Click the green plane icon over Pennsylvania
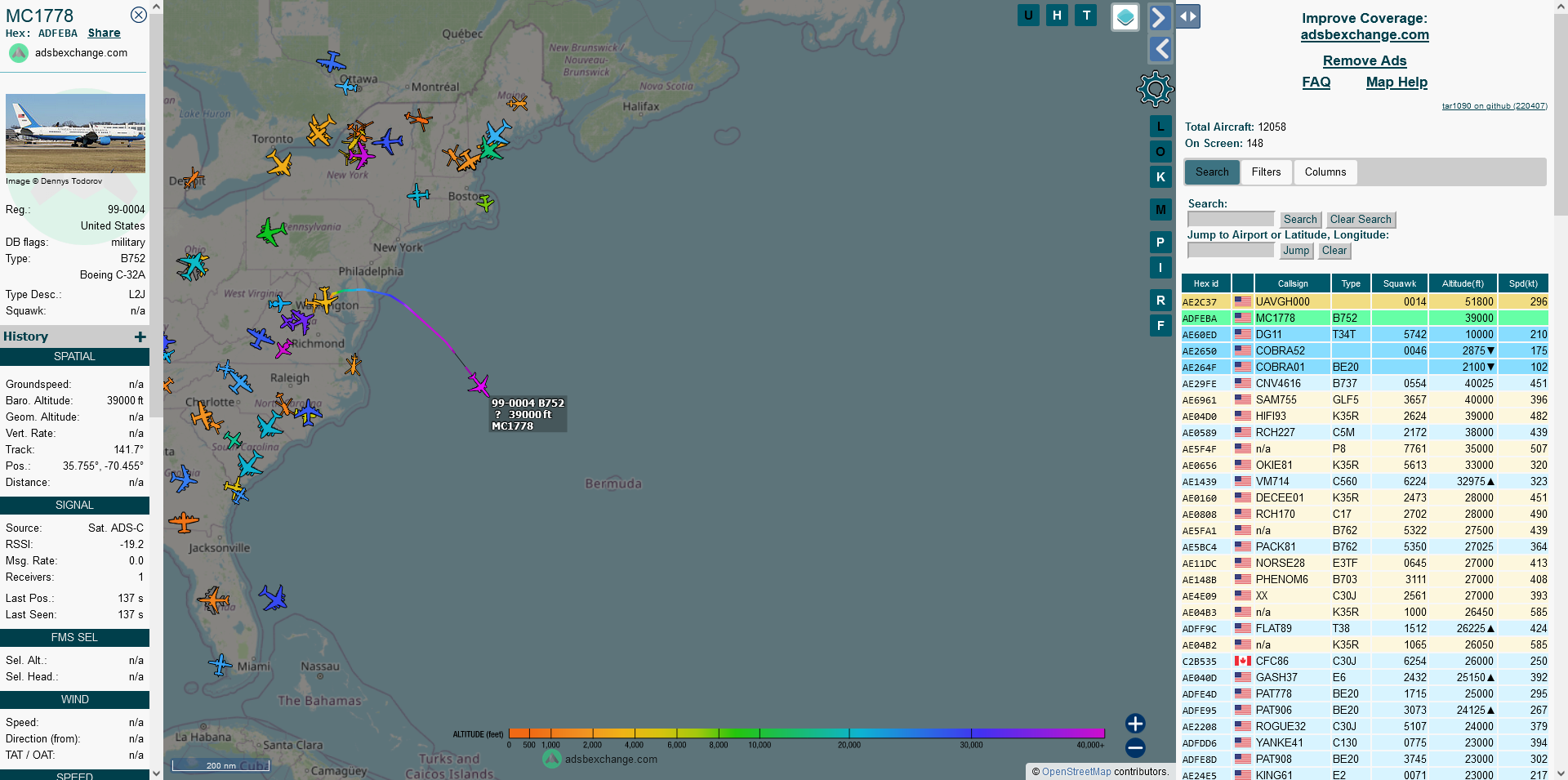 pyautogui.click(x=271, y=232)
